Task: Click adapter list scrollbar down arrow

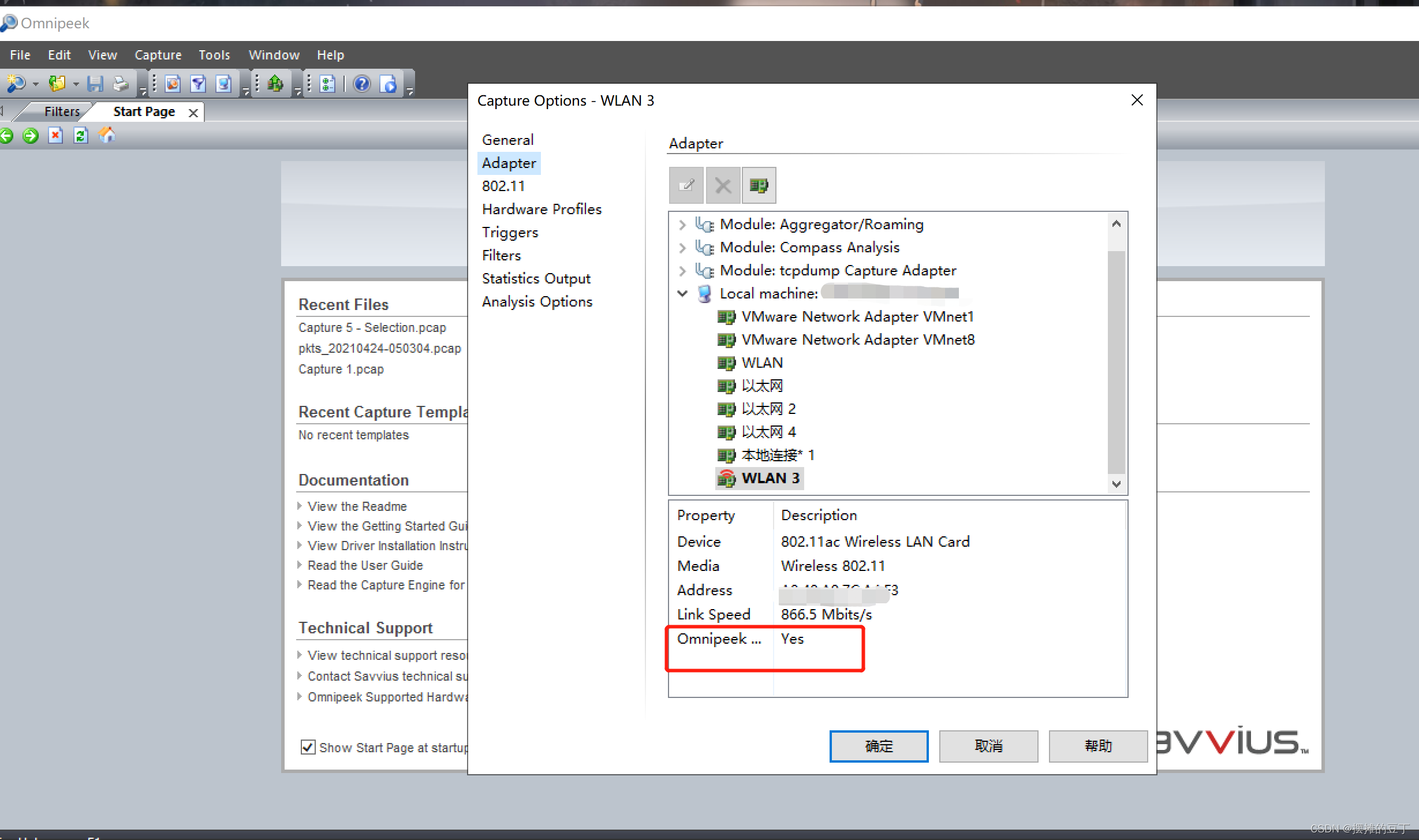Action: (x=1116, y=484)
